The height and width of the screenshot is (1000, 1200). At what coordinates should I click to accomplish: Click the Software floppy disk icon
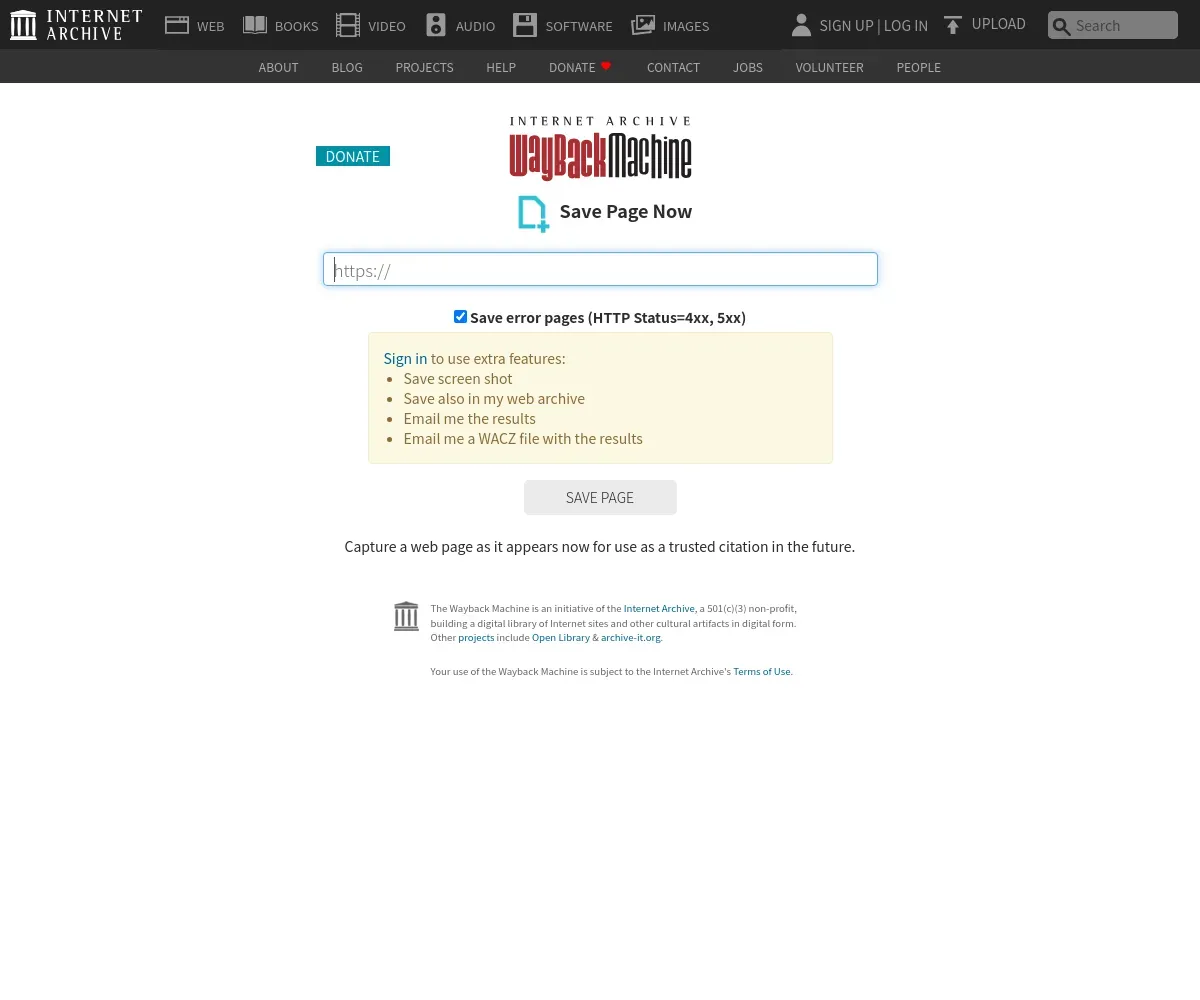coord(525,25)
